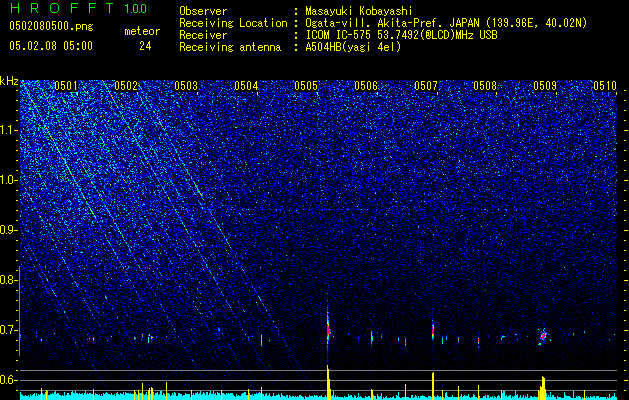This screenshot has height=400, width=629.
Task: Click receiver text ICOM IC-575 53.7492 MHz USB
Action: [x=401, y=35]
